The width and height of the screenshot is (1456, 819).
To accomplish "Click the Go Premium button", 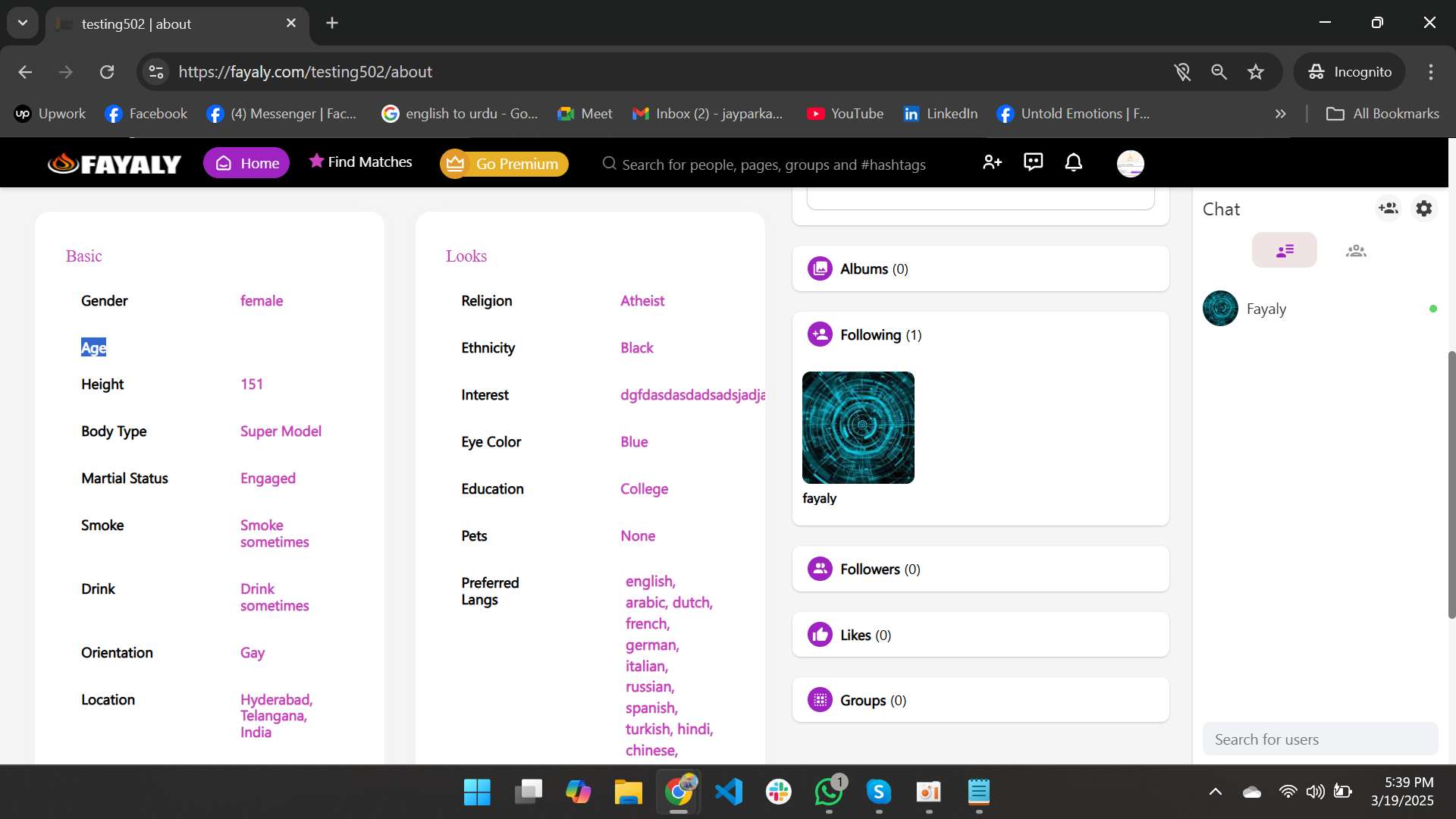I will click(x=504, y=164).
